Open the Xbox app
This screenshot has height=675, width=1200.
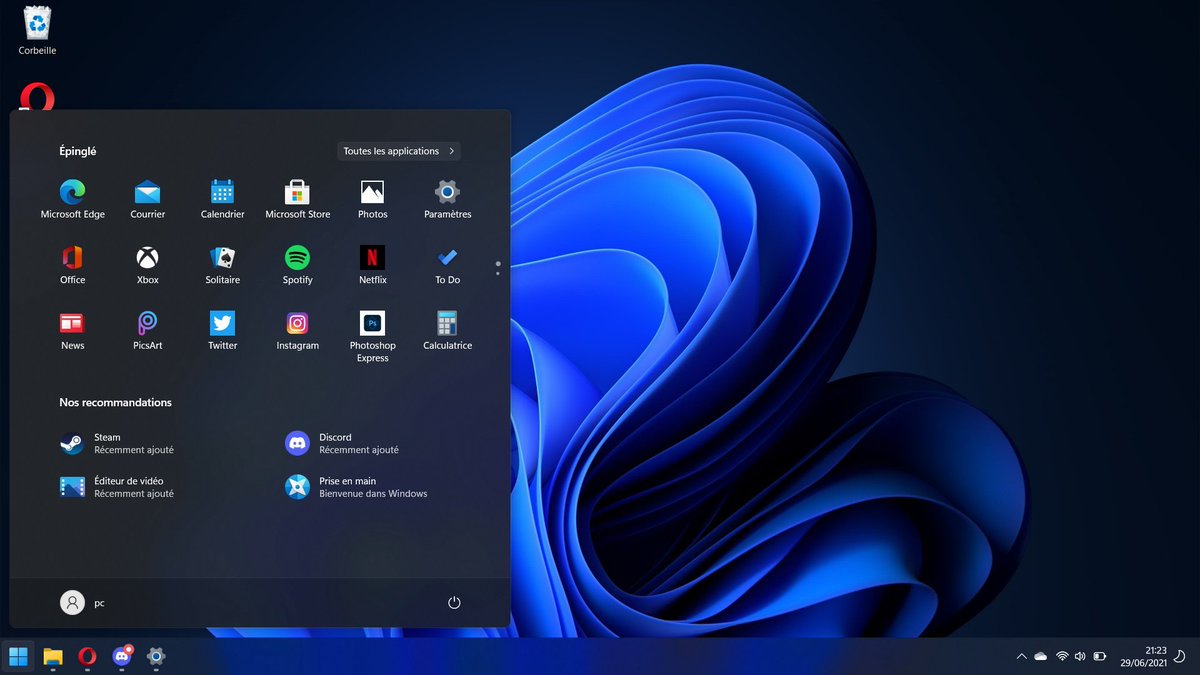point(147,258)
